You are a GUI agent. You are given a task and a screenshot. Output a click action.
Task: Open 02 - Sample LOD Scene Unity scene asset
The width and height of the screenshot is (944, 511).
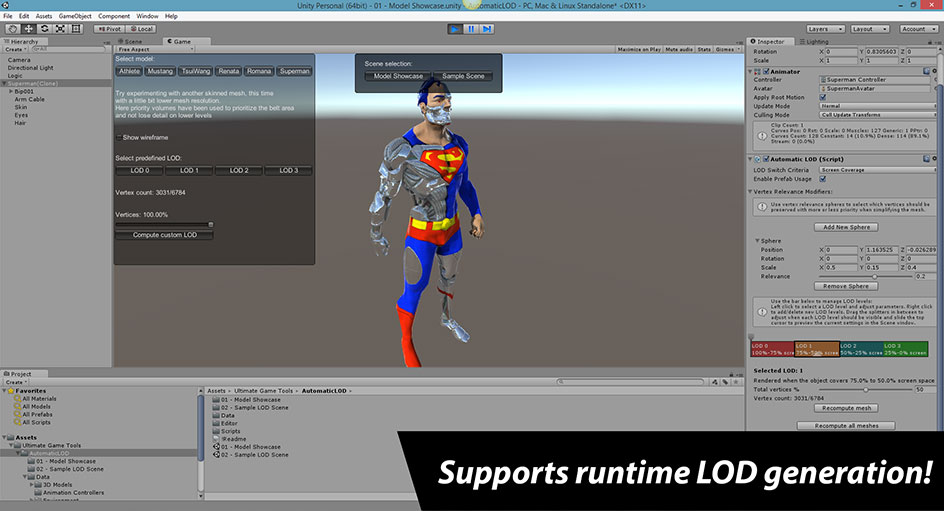[x=250, y=454]
